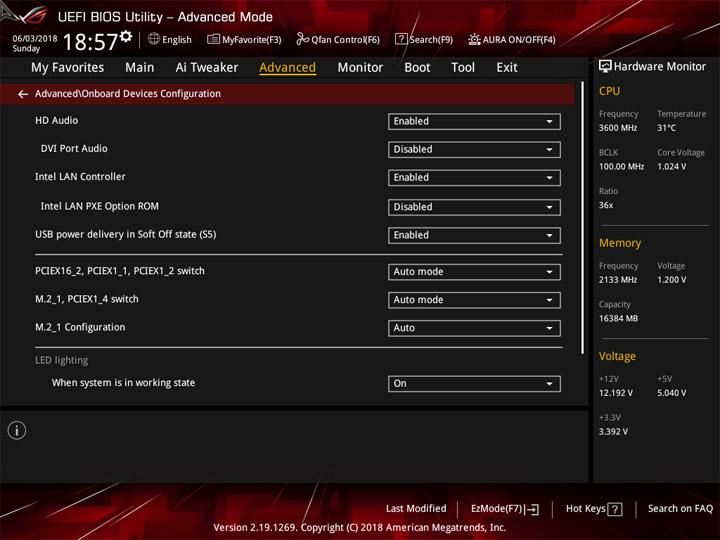The image size is (720, 540).
Task: Click +12V reading 12.192 V
Action: point(616,393)
